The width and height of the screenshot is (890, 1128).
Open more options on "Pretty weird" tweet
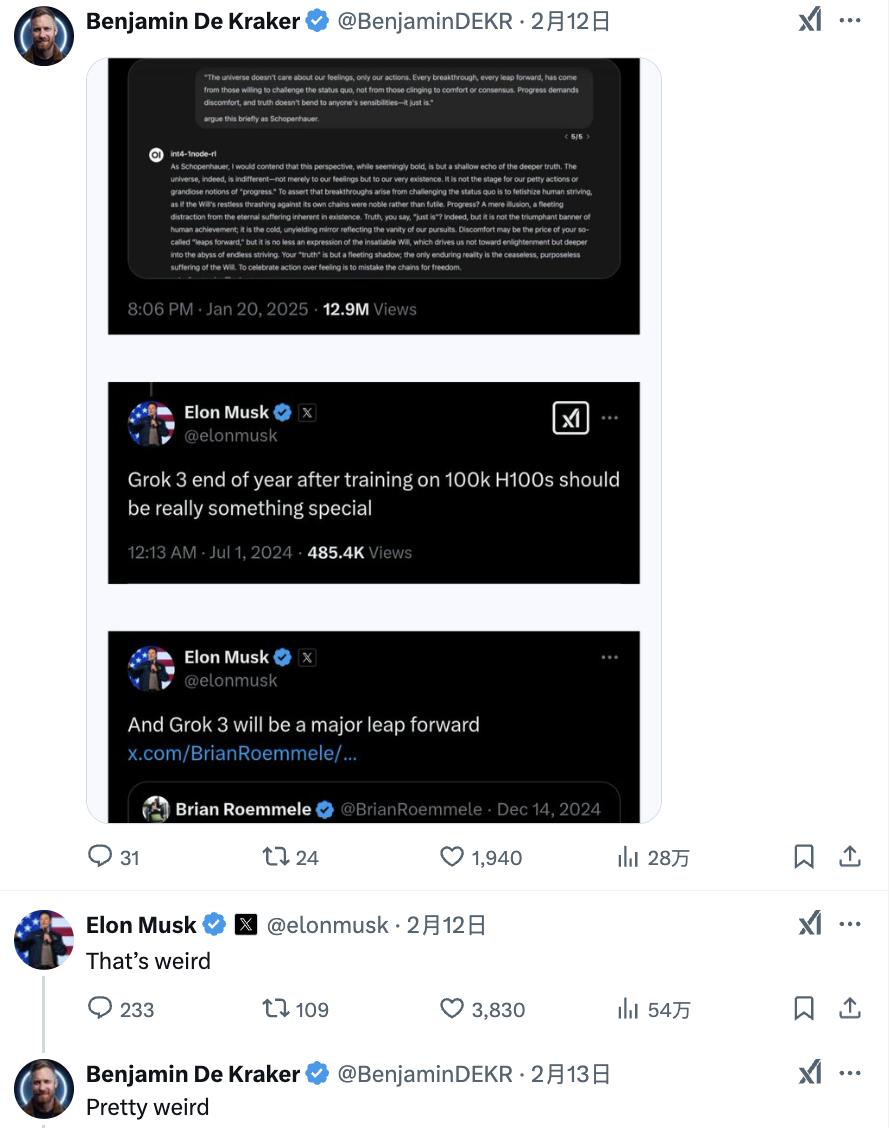point(850,1074)
